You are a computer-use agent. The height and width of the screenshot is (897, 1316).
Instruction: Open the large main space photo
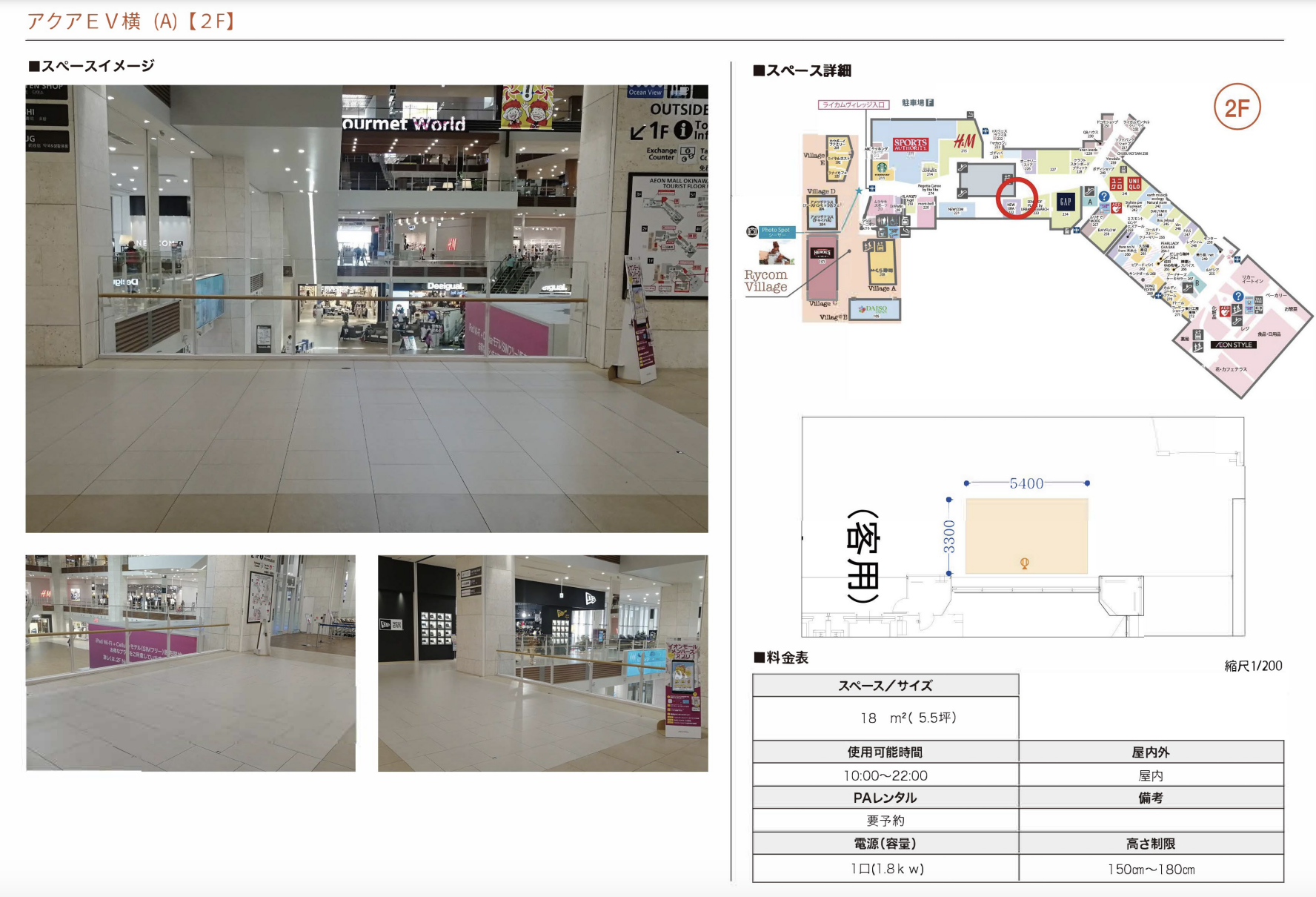[x=367, y=308]
